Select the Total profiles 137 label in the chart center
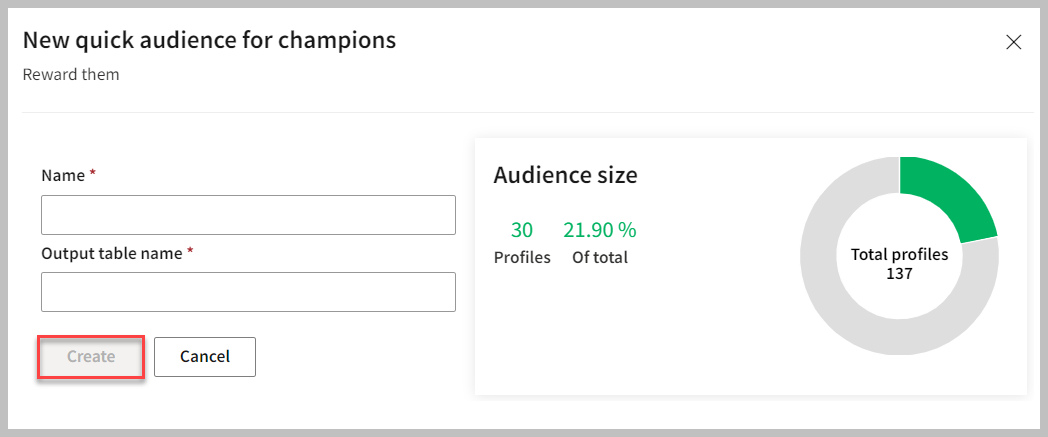The width and height of the screenshot is (1048, 437). click(899, 255)
